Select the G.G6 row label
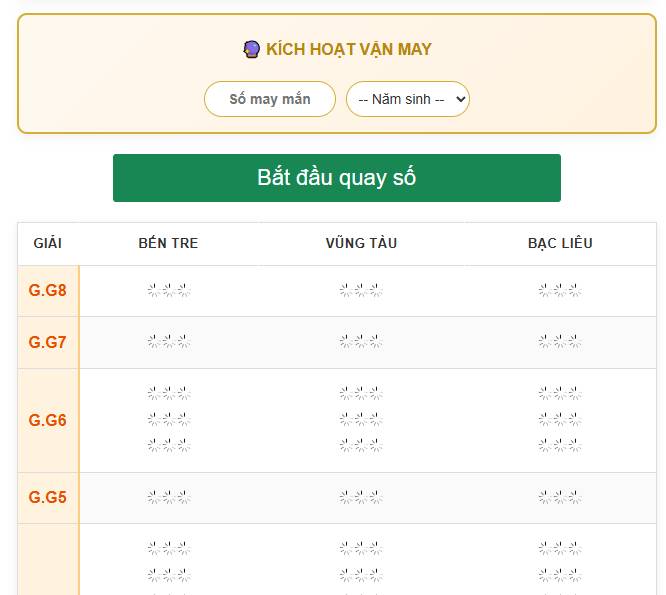 (x=48, y=420)
